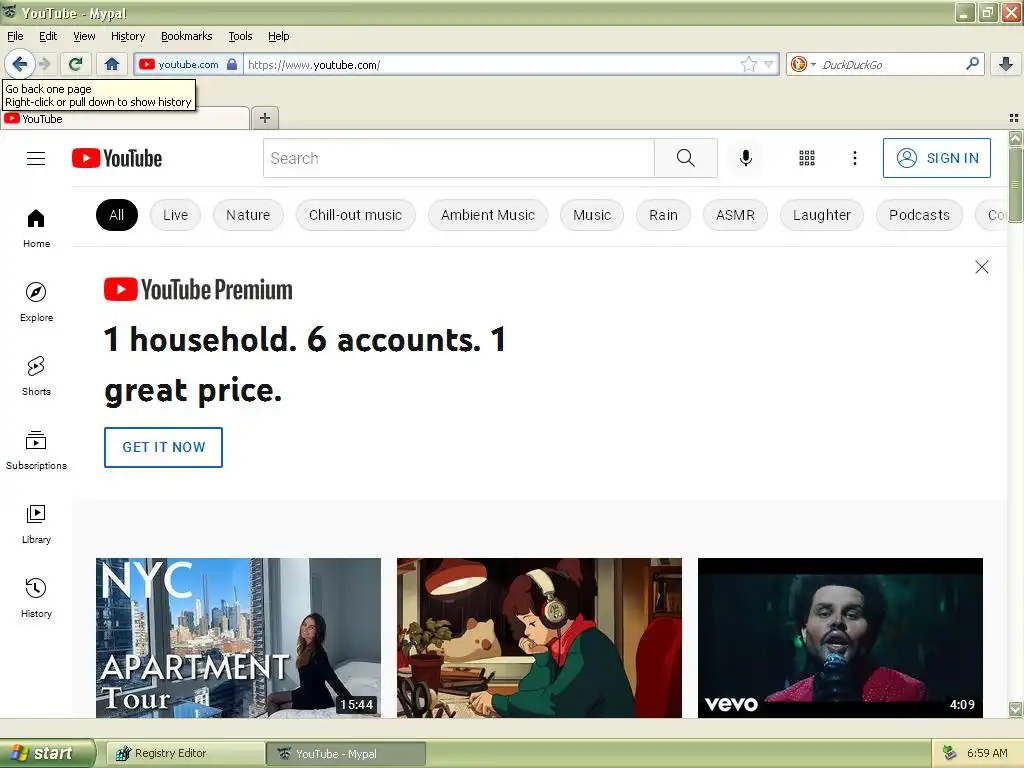Click the tab groups icon right of tab bar
The width and height of the screenshot is (1024, 768).
tap(1014, 118)
